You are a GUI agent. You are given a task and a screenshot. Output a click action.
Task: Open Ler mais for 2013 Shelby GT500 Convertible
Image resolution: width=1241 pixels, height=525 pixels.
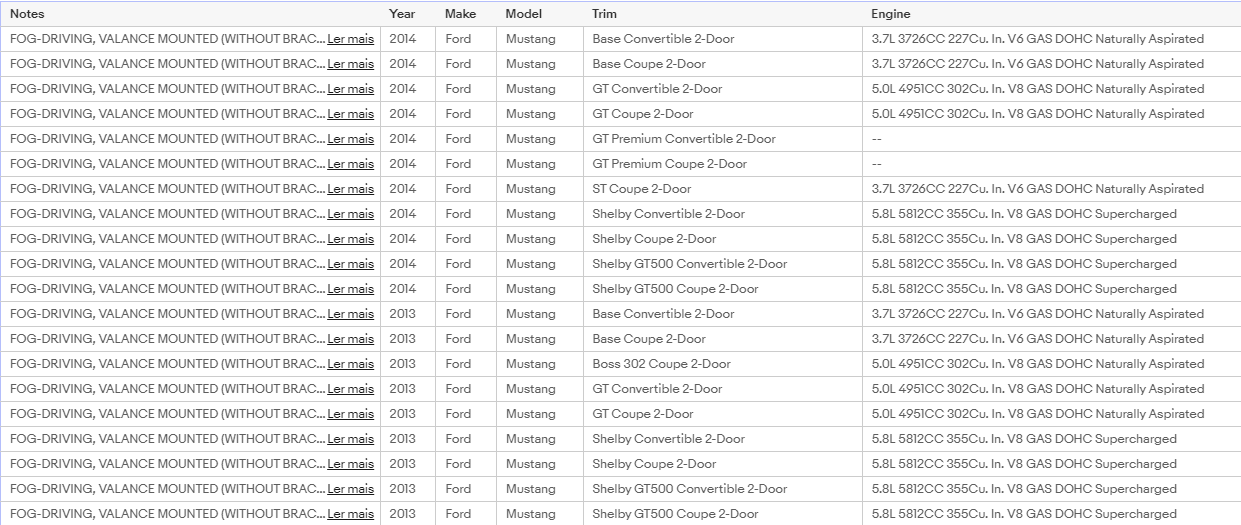click(351, 489)
